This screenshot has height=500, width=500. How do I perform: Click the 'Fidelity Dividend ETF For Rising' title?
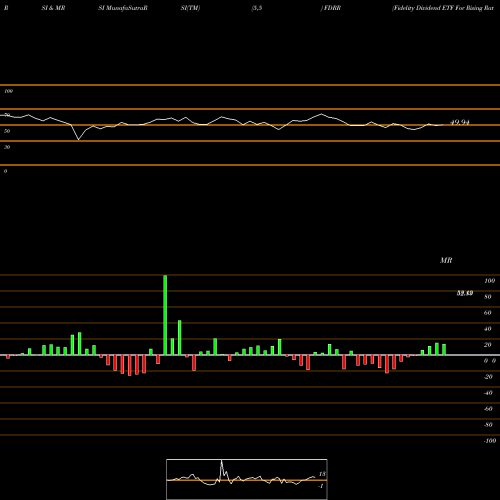tap(437, 8)
